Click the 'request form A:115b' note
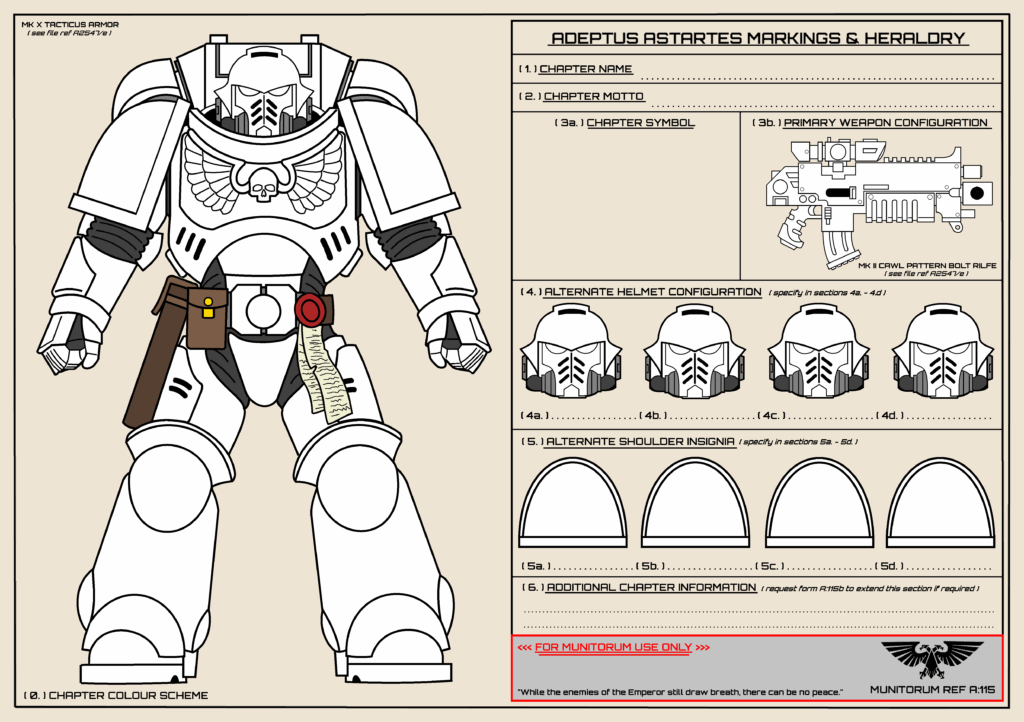Screen dimensions: 1024x722 [871, 589]
